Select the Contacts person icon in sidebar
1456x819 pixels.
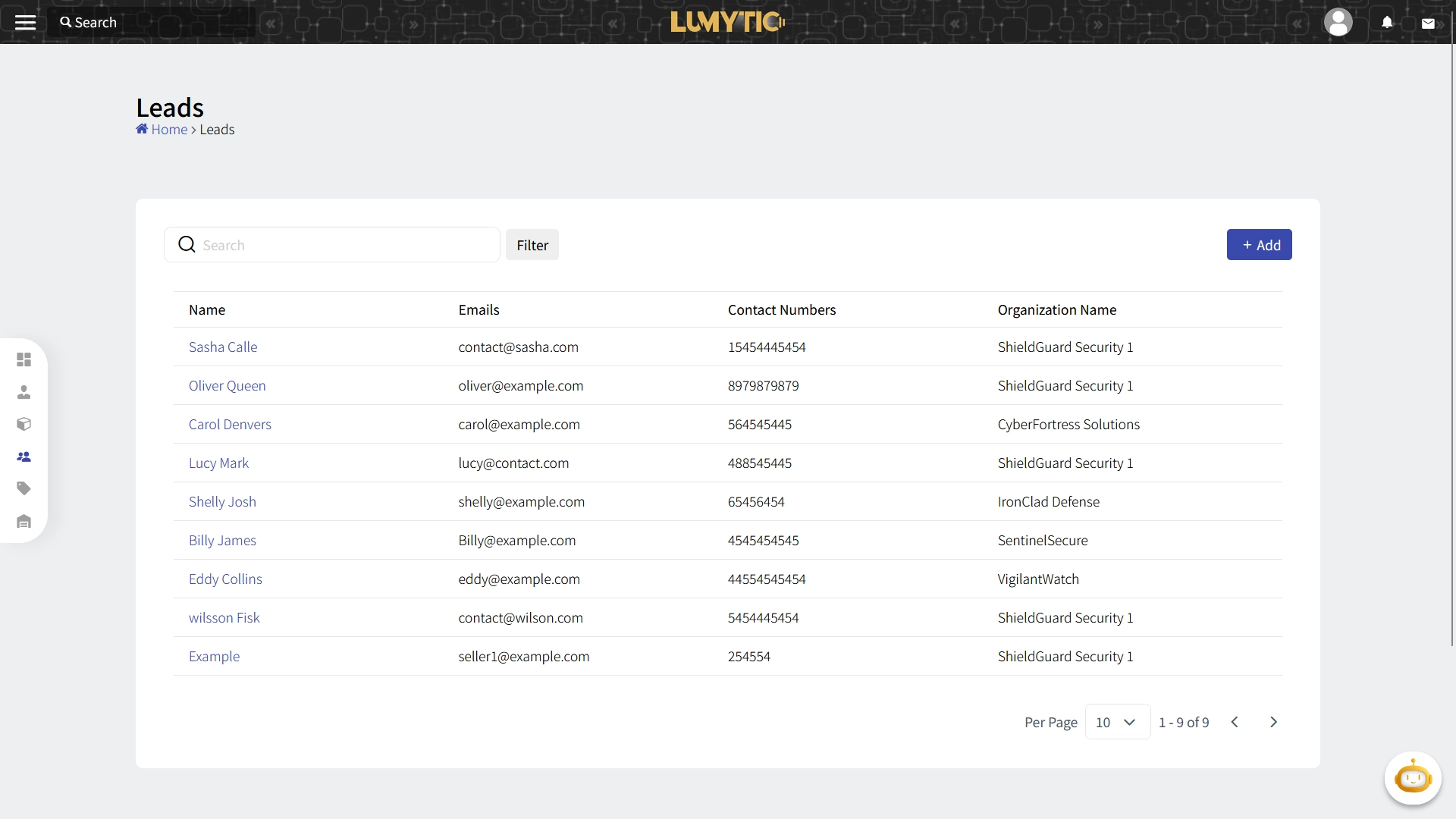pos(24,392)
